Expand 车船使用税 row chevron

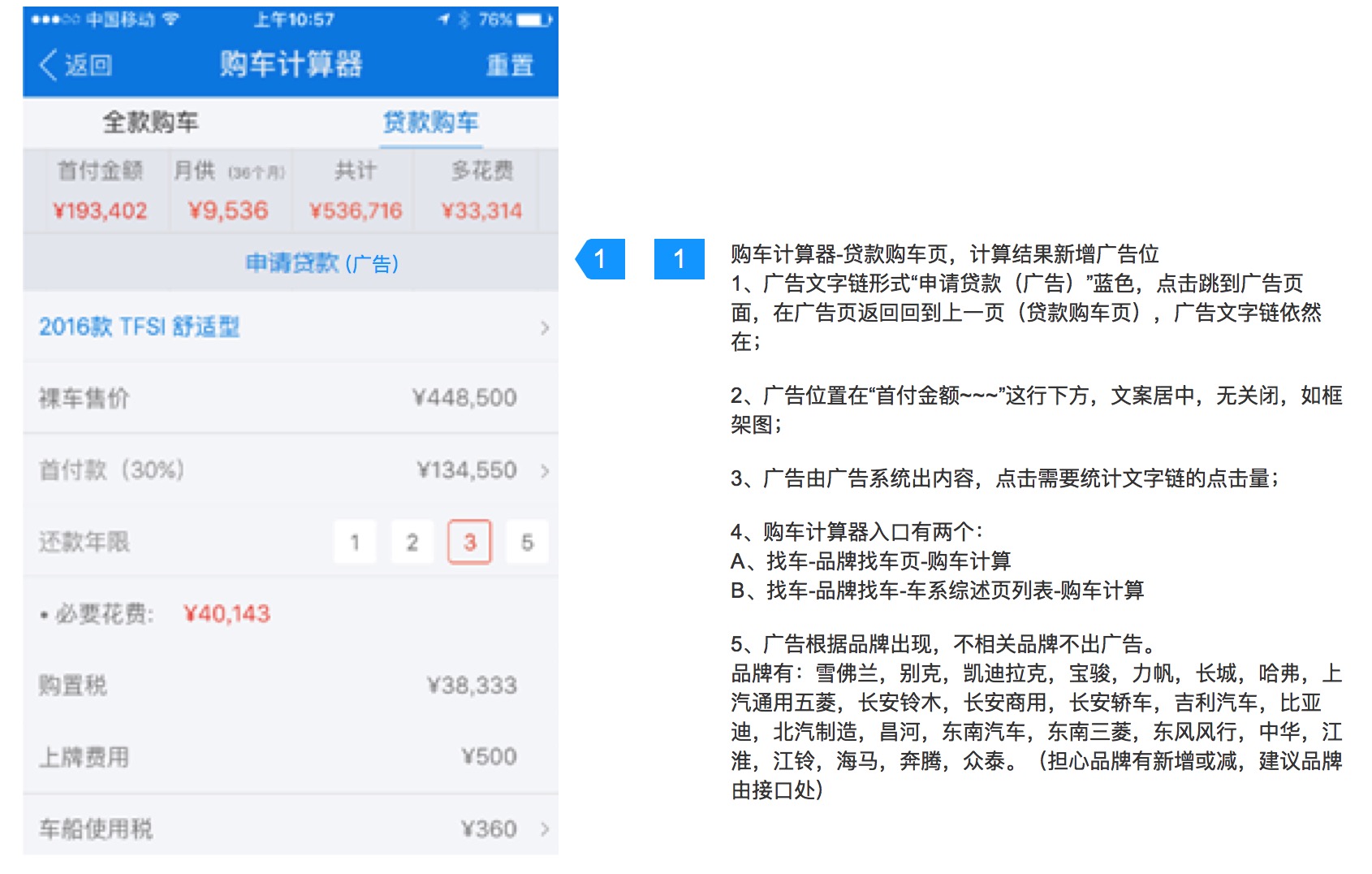[544, 829]
